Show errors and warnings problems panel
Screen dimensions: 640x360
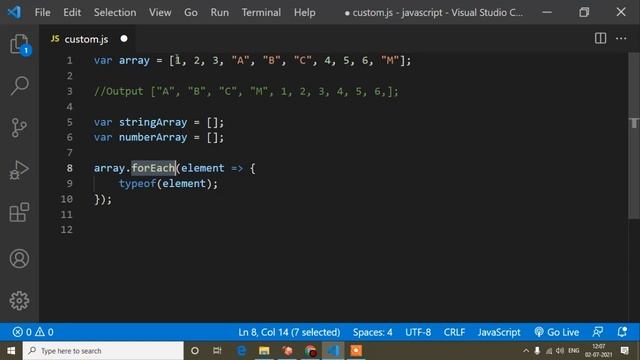tap(33, 332)
